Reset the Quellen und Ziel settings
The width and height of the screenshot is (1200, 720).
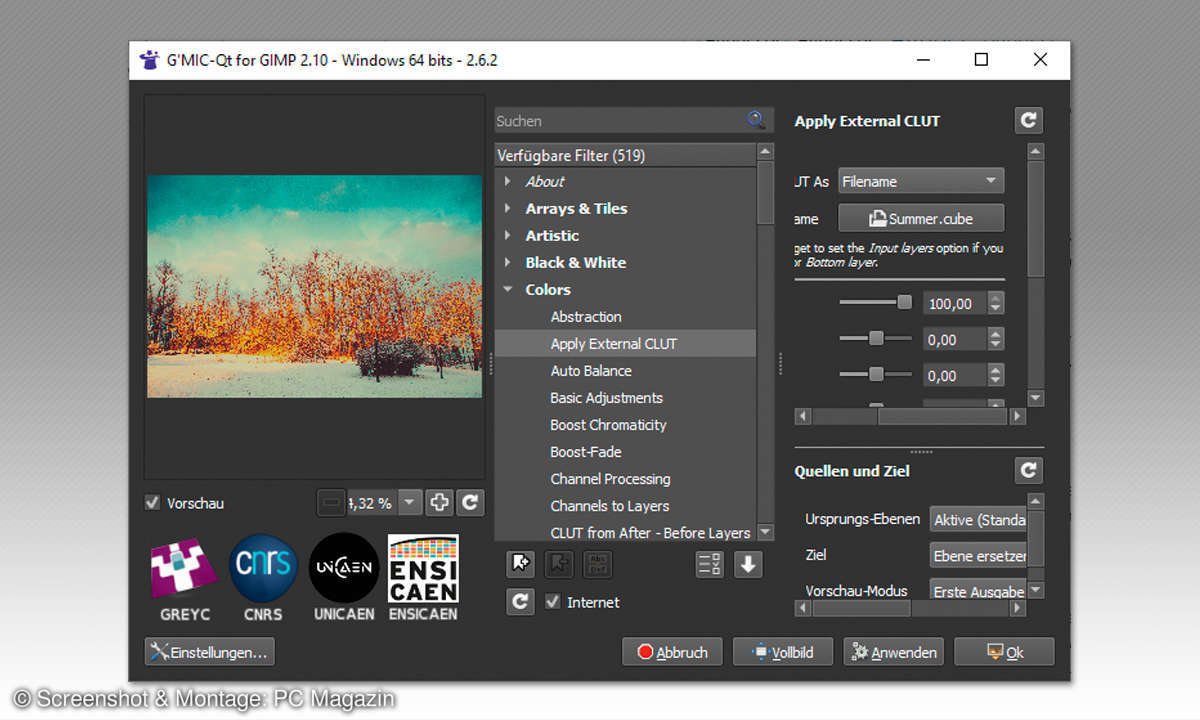[1028, 470]
